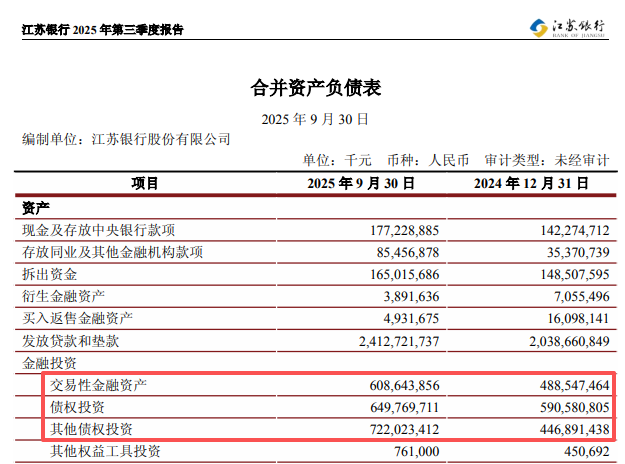Select the 衍生金融资产 row label
625x464 pixels.
[x=64, y=296]
